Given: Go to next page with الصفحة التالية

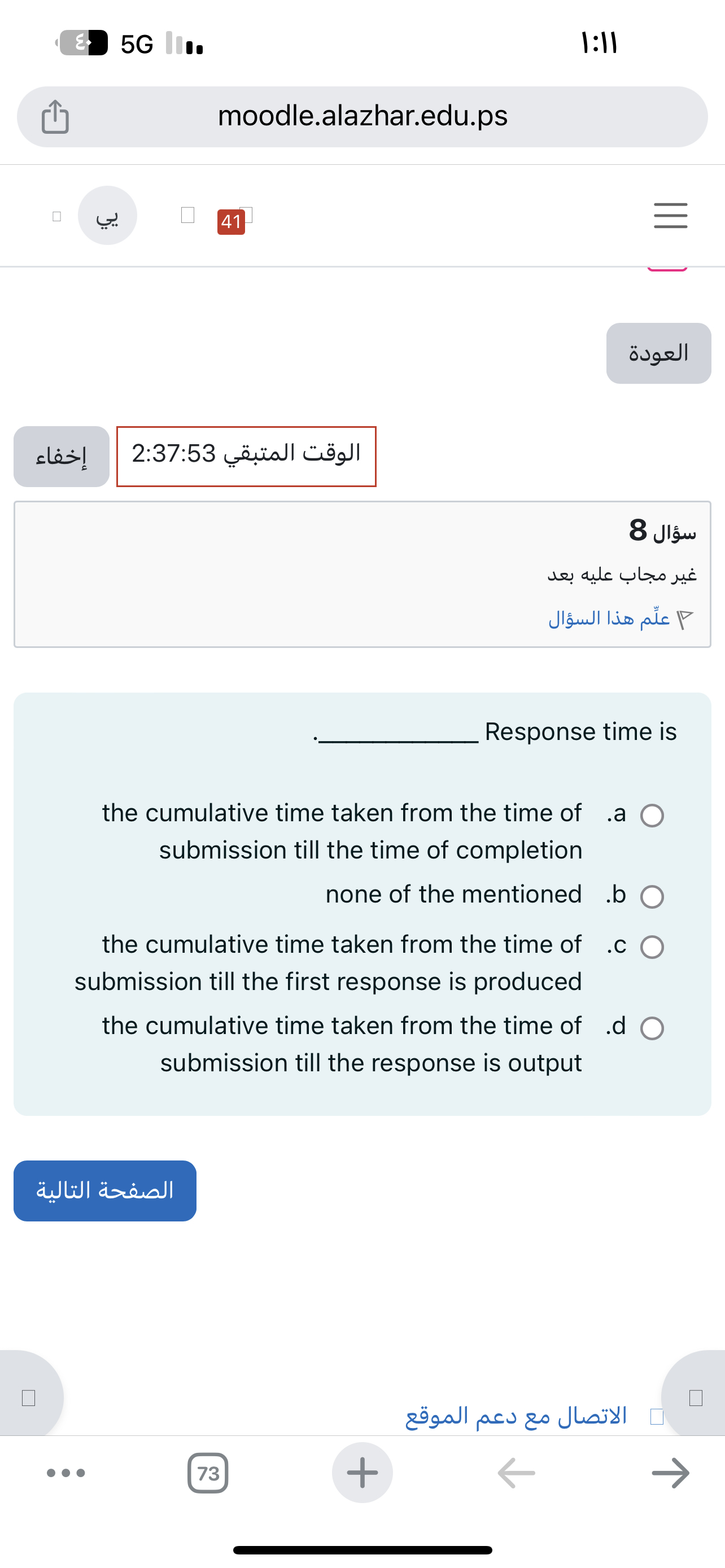Looking at the screenshot, I should 104,1190.
